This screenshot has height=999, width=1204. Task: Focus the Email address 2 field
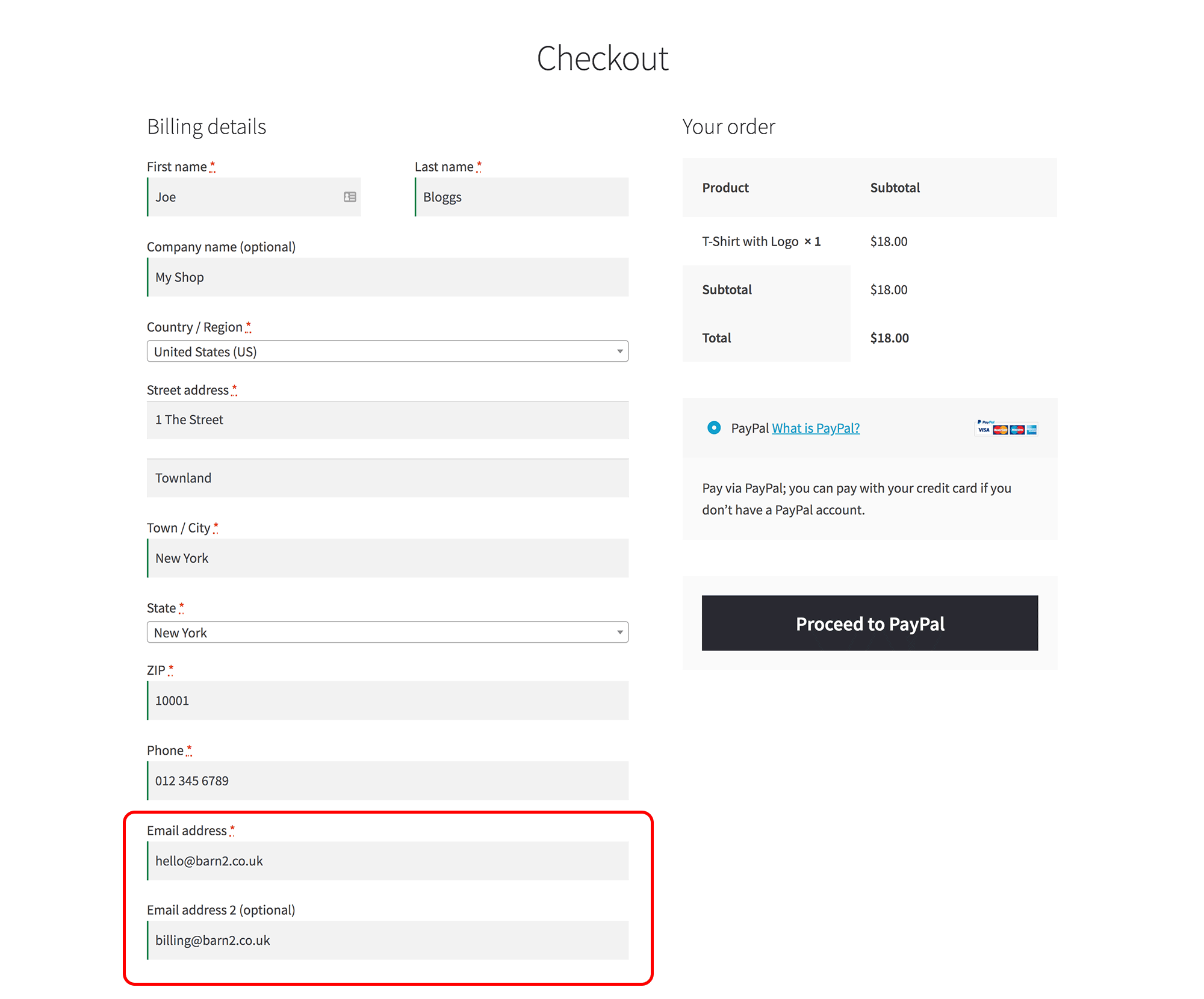pos(388,941)
